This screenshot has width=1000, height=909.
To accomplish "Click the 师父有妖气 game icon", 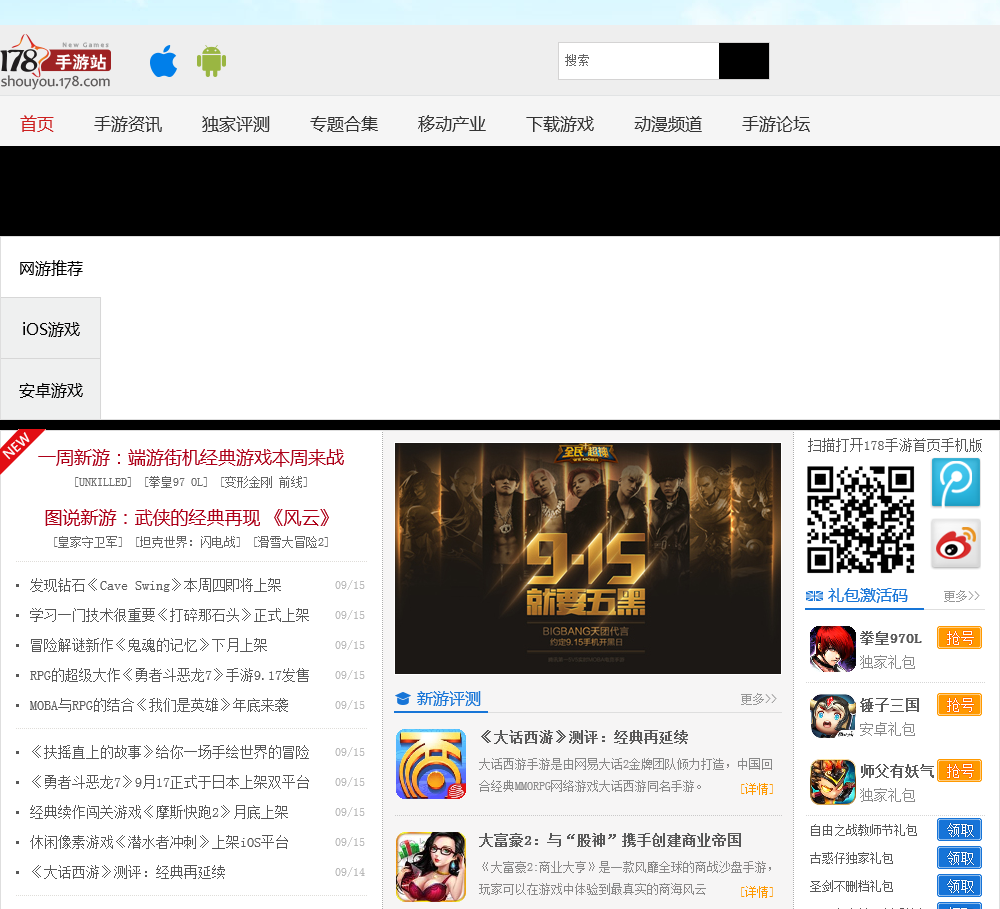I will (x=832, y=782).
